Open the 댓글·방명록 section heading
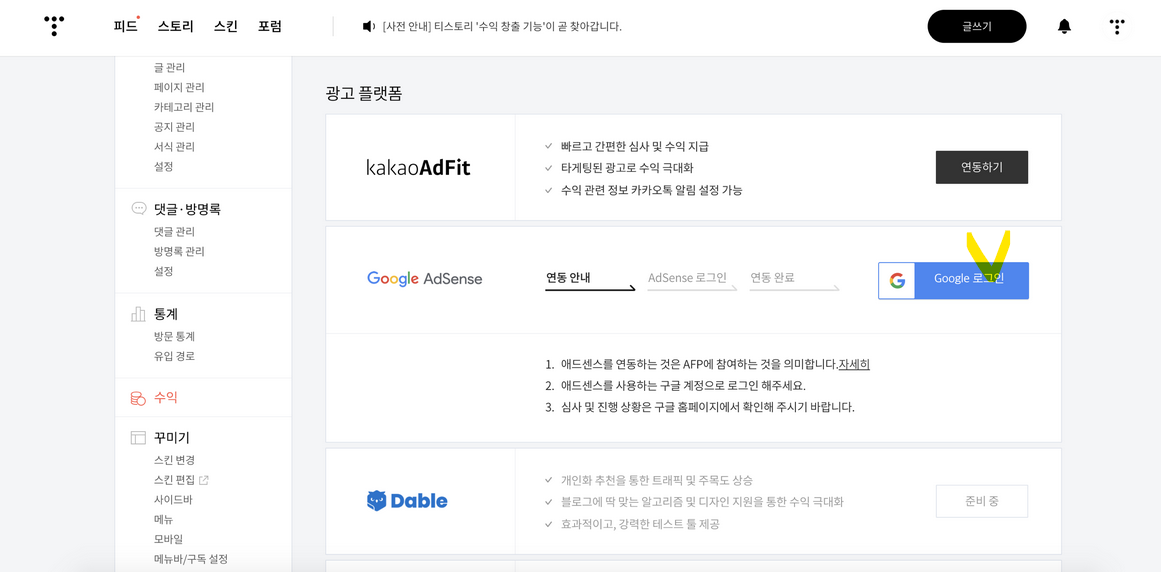Image resolution: width=1161 pixels, height=572 pixels. coord(187,209)
